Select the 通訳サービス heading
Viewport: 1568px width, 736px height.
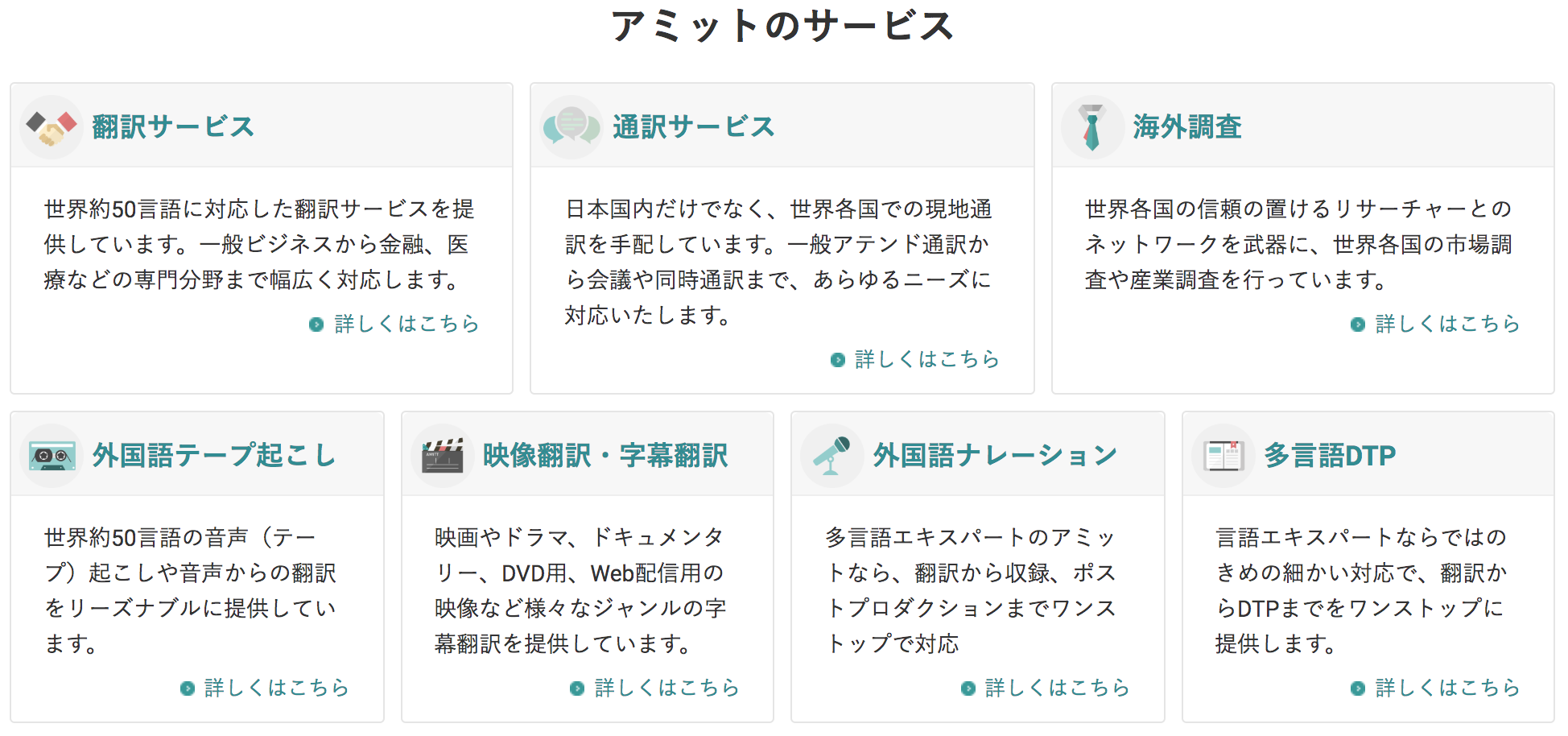pos(693,126)
